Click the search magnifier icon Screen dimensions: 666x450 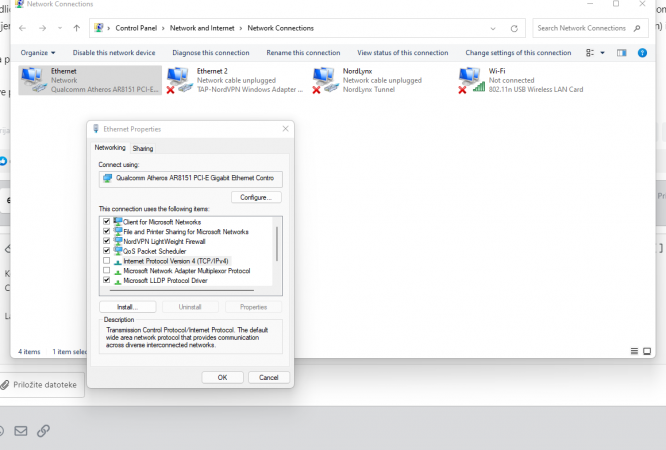click(x=637, y=28)
